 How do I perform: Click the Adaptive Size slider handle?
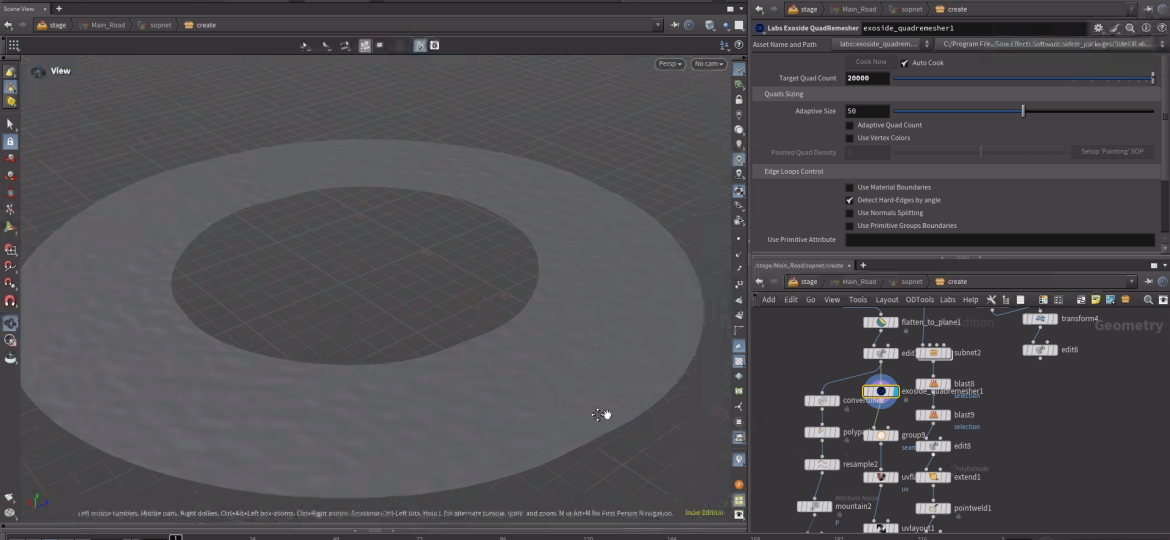[1022, 111]
